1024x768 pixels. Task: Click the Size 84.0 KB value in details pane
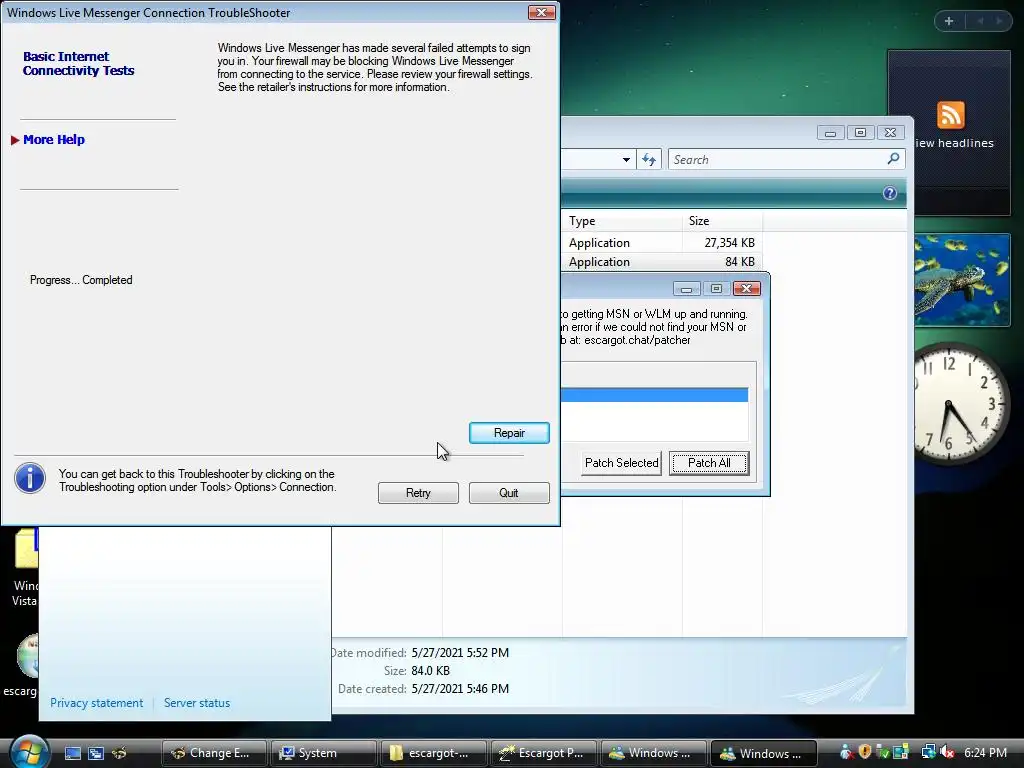(x=430, y=670)
